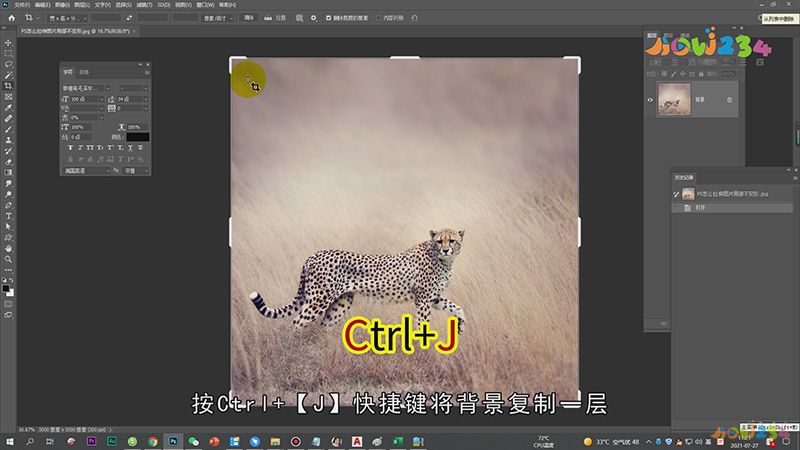Open the leading dropdown
800x450 pixels.
(133, 99)
